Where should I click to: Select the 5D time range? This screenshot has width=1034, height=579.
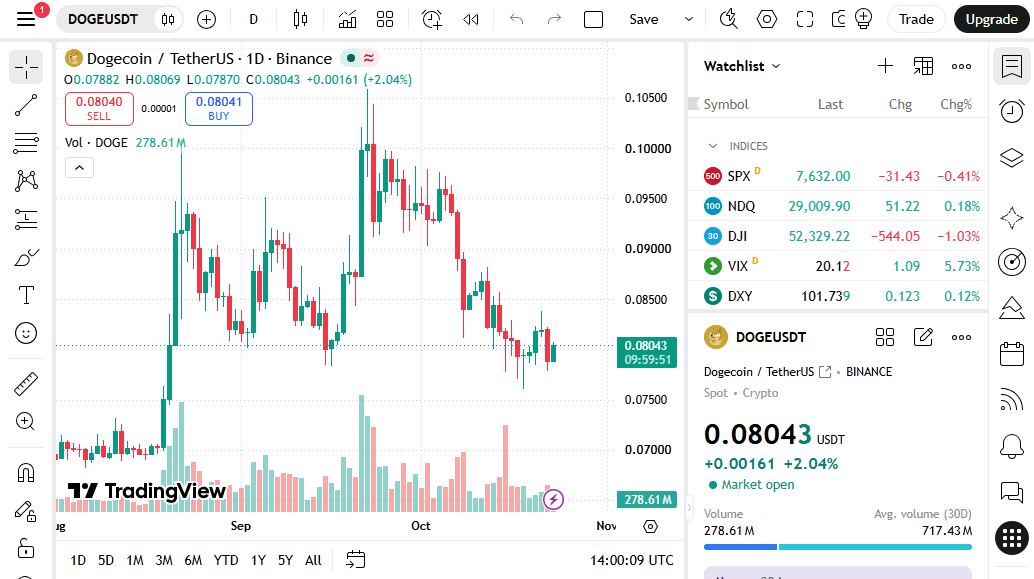[106, 560]
